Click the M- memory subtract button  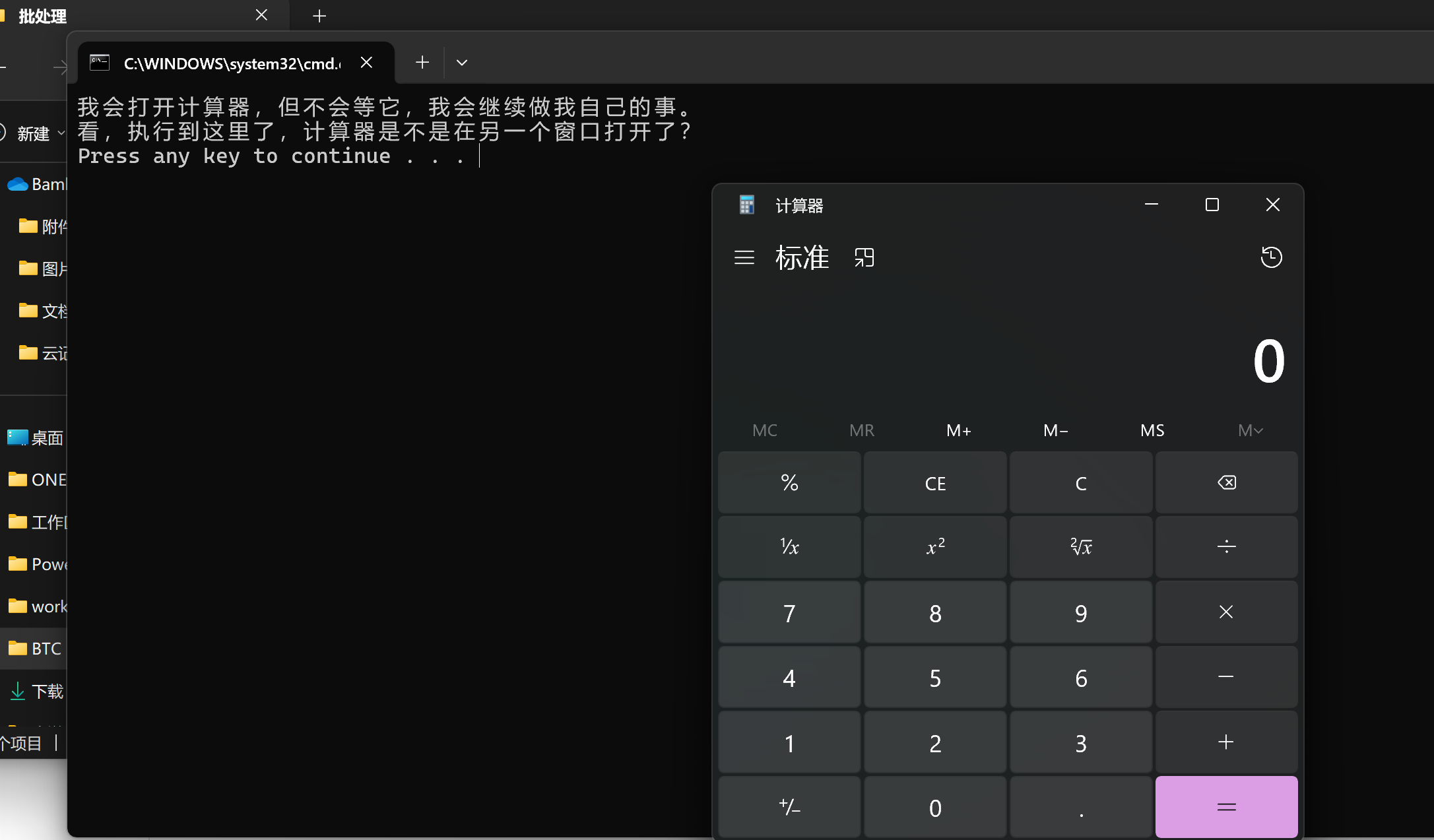1055,430
